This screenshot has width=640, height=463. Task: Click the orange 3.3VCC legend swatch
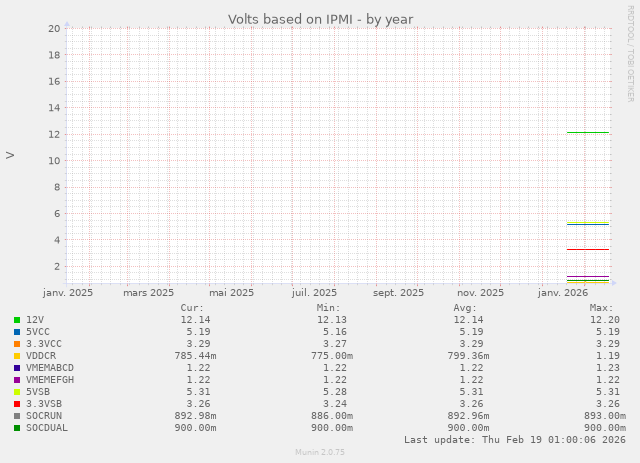(x=17, y=344)
